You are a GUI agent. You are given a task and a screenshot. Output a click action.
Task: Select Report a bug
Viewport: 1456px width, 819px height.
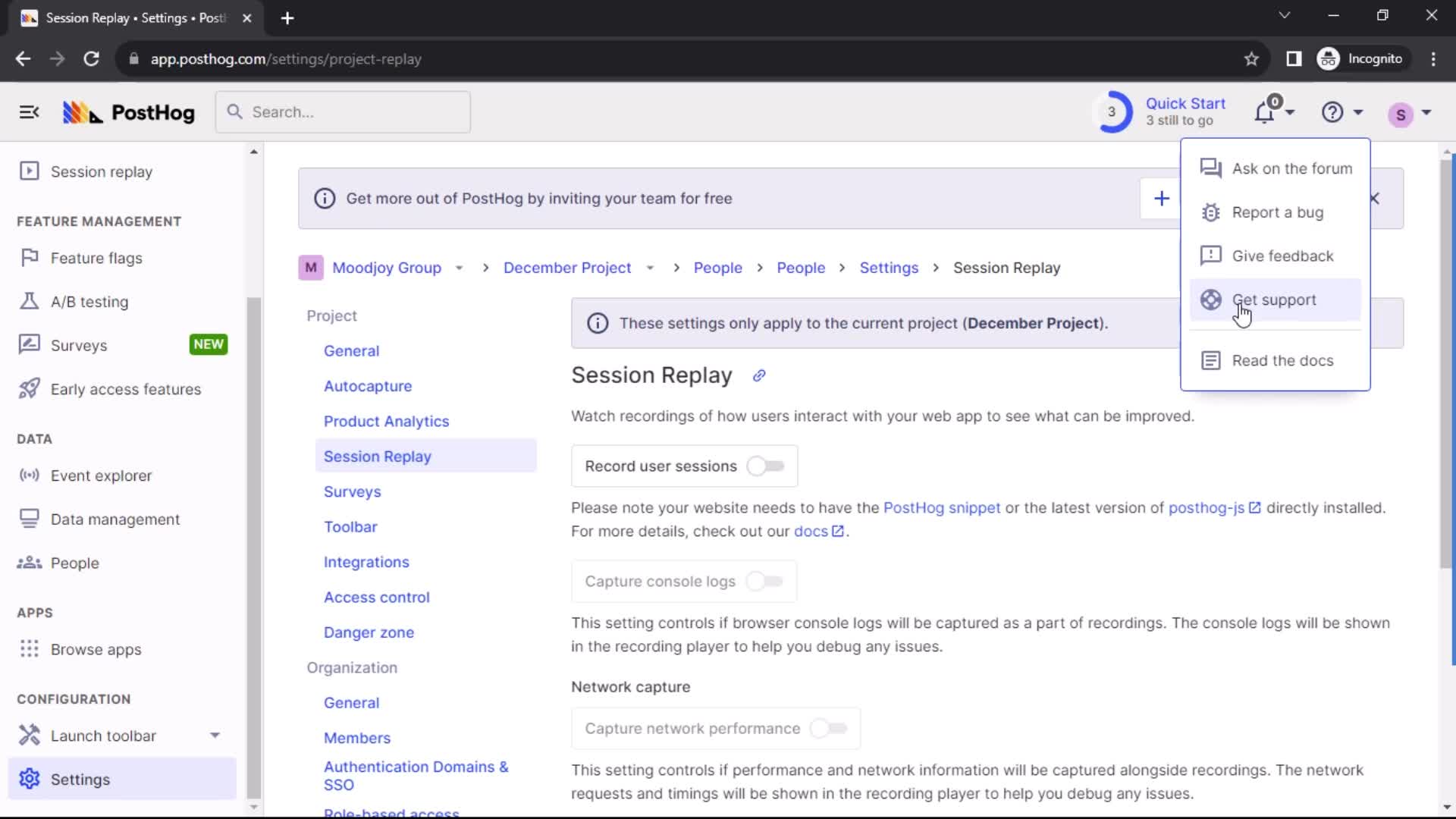(1276, 212)
